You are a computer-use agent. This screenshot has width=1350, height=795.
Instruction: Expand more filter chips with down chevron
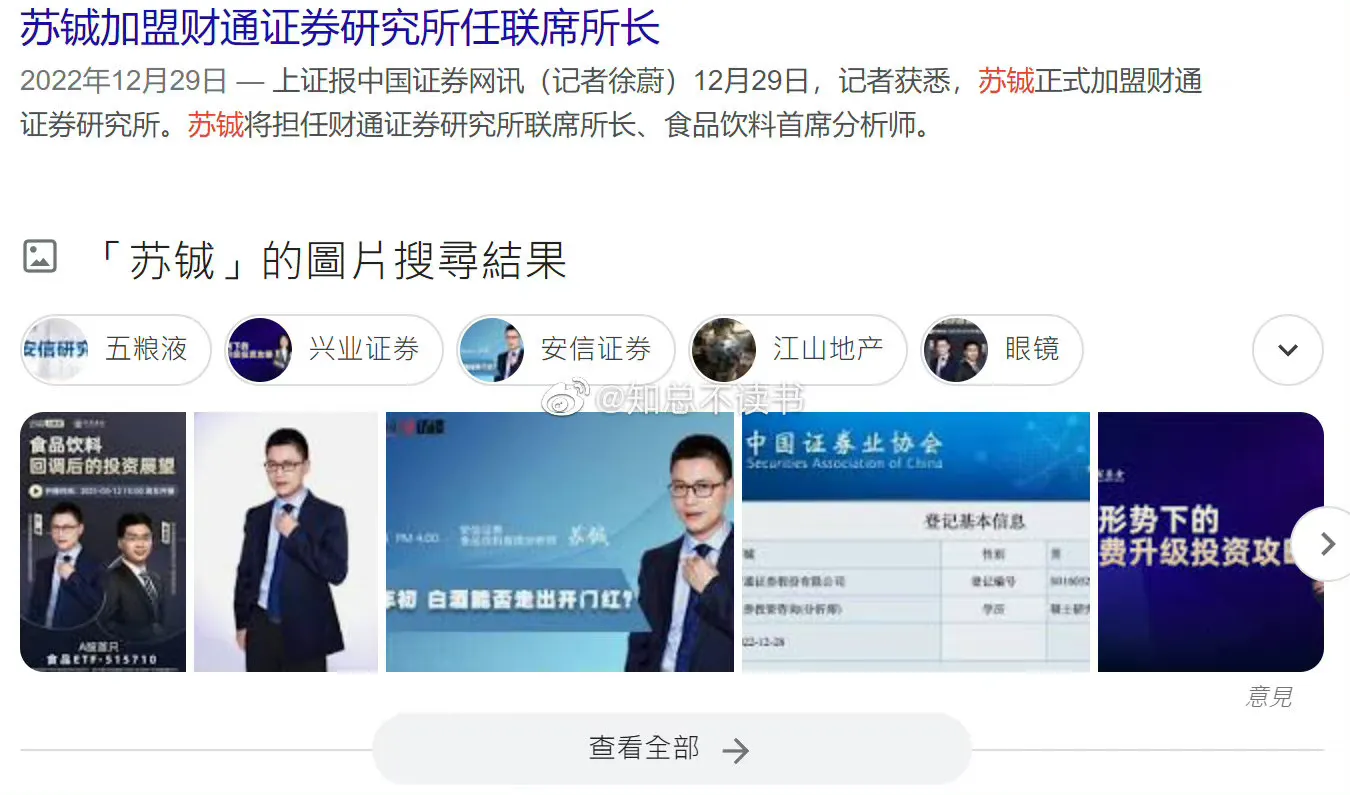point(1288,350)
